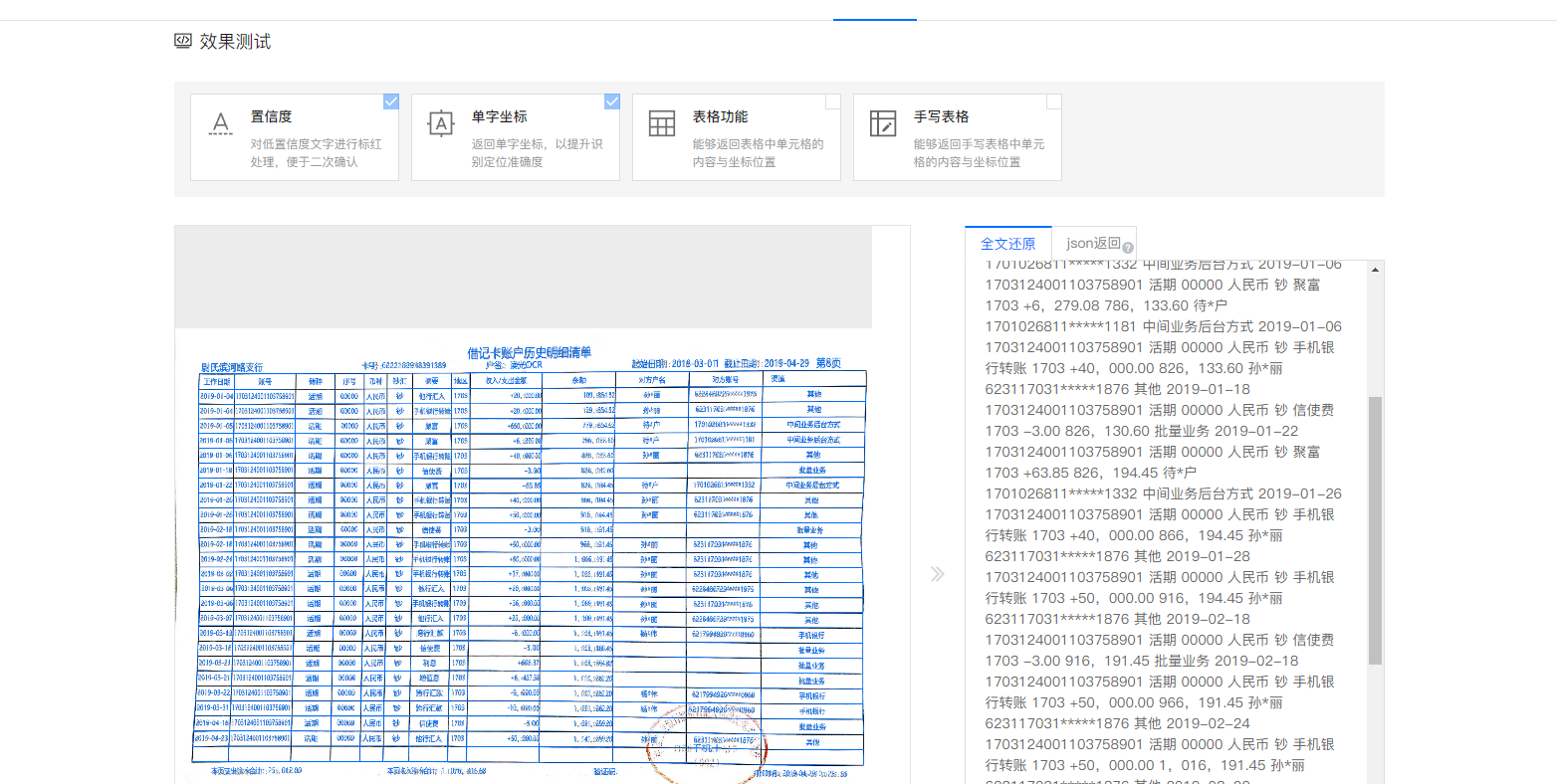
Task: Click the line 1703 -3.00 826，130.60 批量业务 2019-01-22
Action: tap(1142, 431)
